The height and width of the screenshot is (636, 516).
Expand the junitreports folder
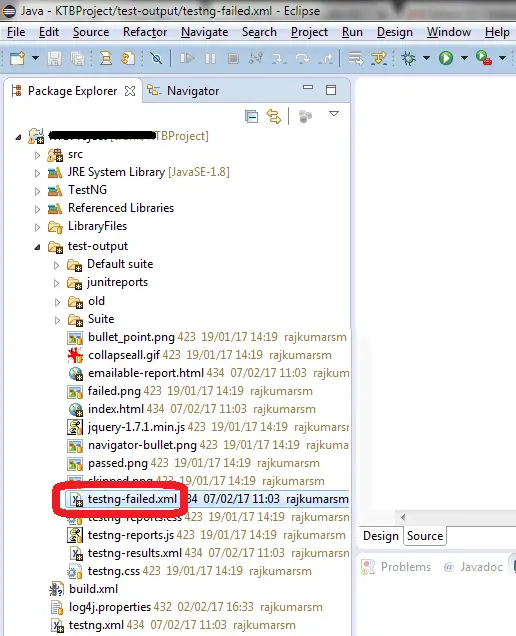click(x=57, y=283)
